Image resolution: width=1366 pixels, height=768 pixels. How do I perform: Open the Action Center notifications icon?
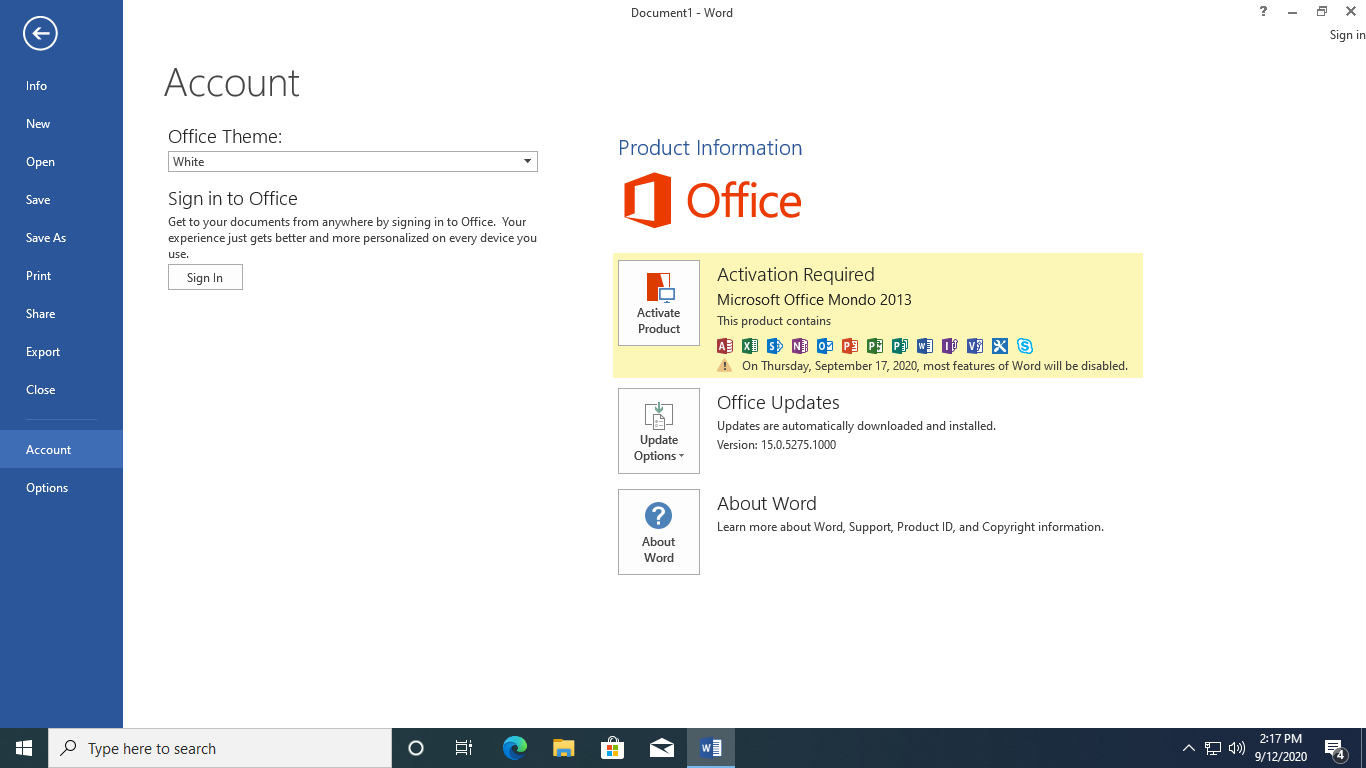1334,748
